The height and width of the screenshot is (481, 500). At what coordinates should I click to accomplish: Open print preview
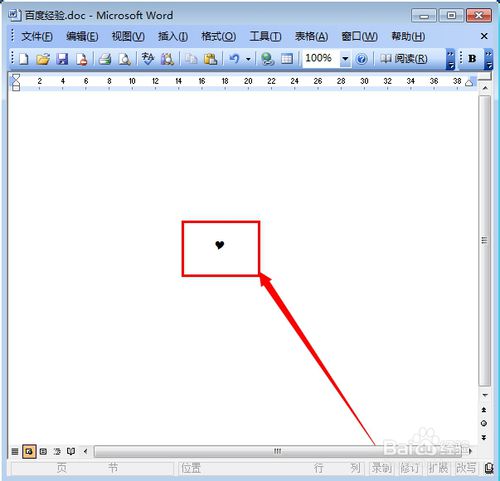(125, 59)
